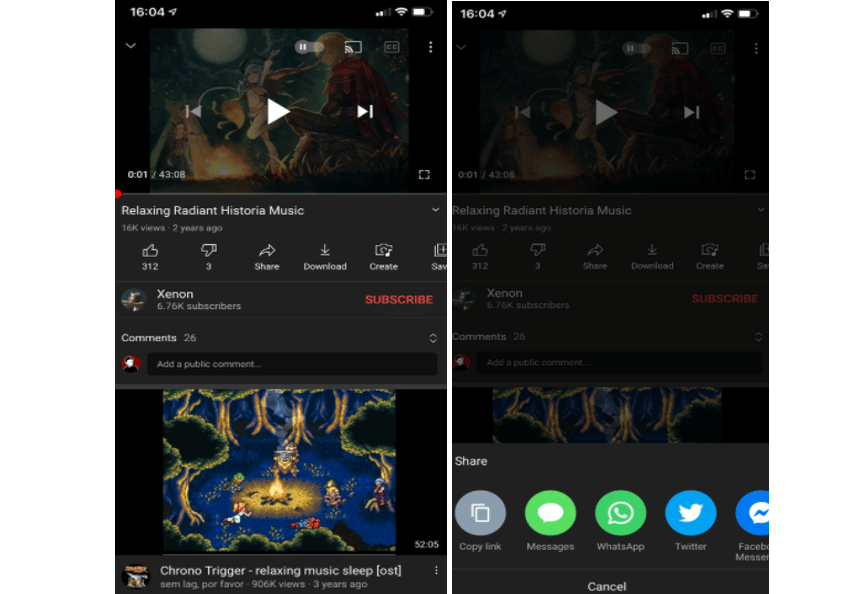Tap Copy link in Share sheet
Viewport: 863px width, 594px height.
(x=480, y=520)
